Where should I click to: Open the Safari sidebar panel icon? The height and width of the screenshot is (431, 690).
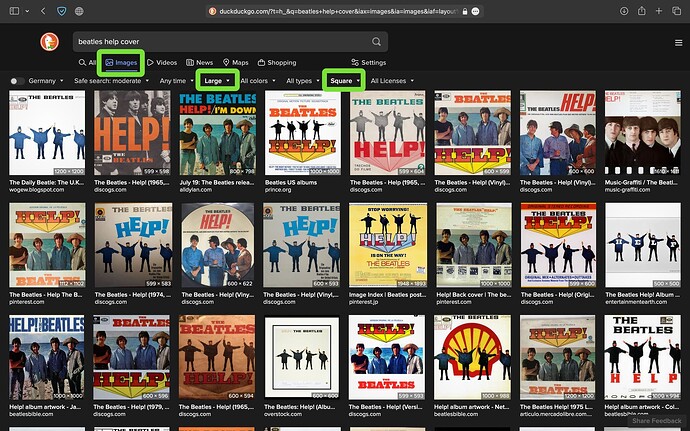click(15, 11)
